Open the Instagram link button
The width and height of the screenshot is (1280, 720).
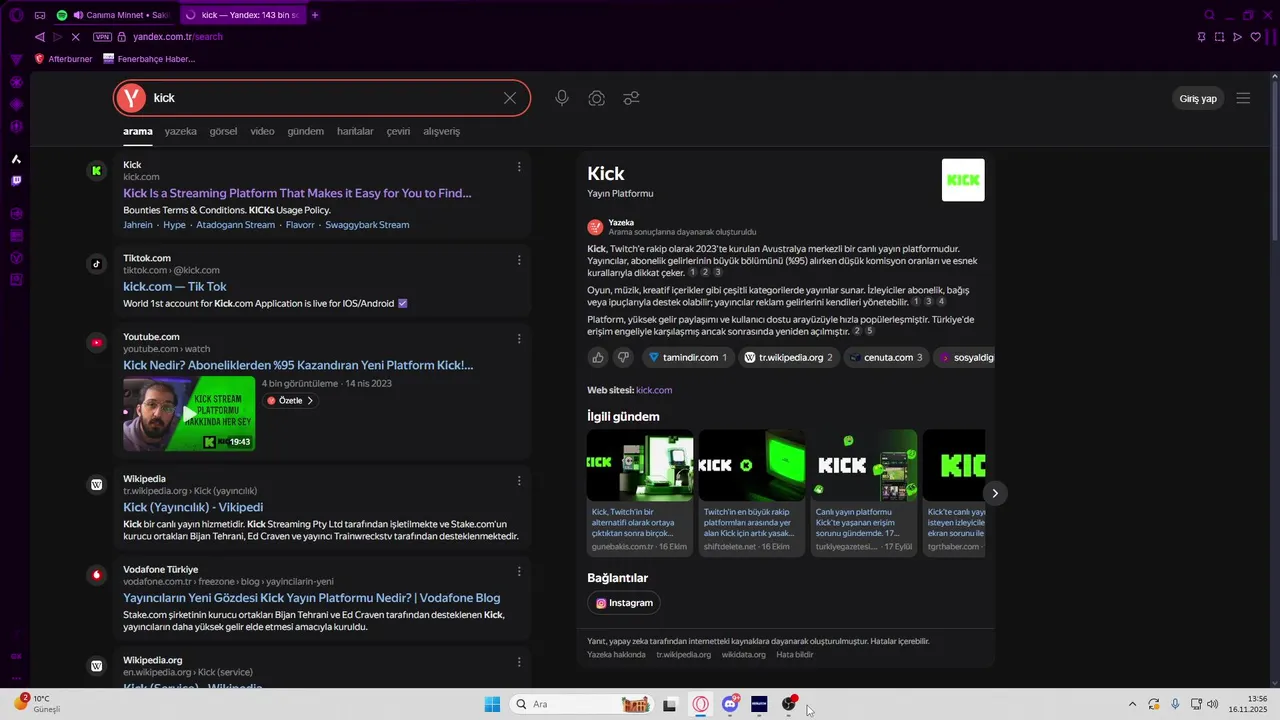pyautogui.click(x=624, y=603)
